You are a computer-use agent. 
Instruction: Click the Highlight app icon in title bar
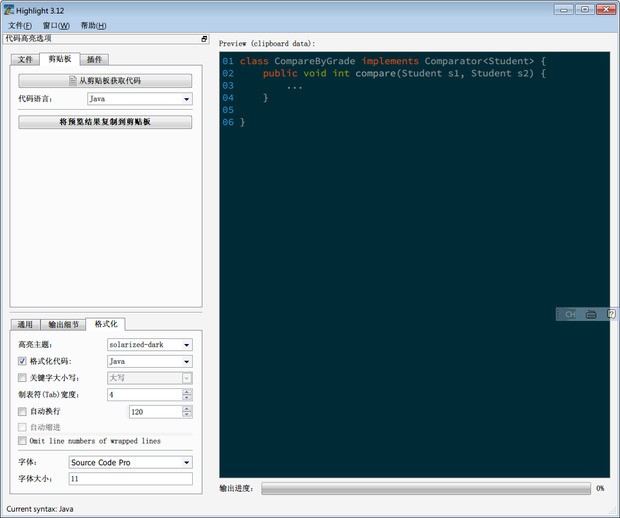pos(9,9)
